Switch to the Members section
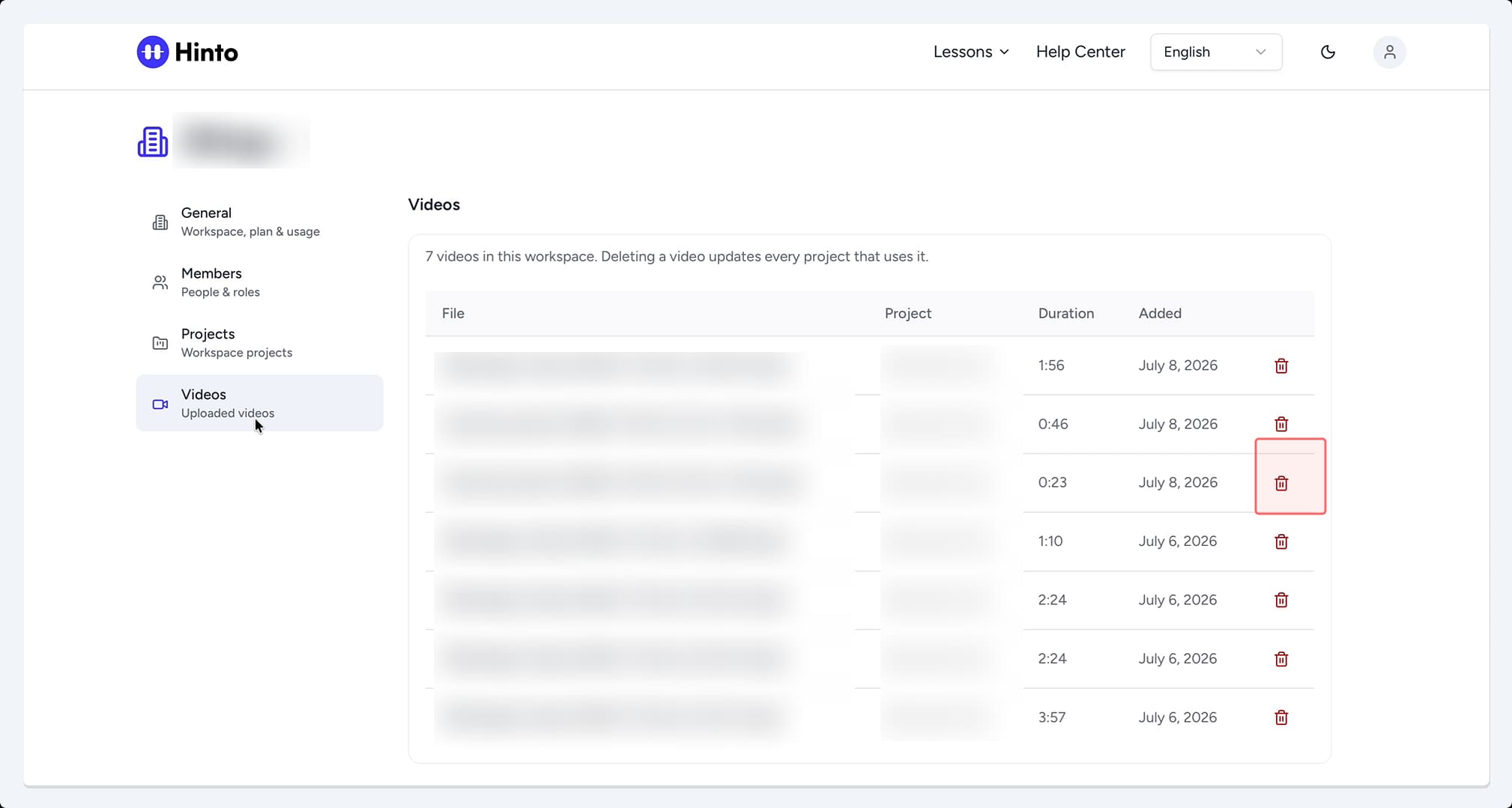Viewport: 1512px width, 808px height. 259,282
